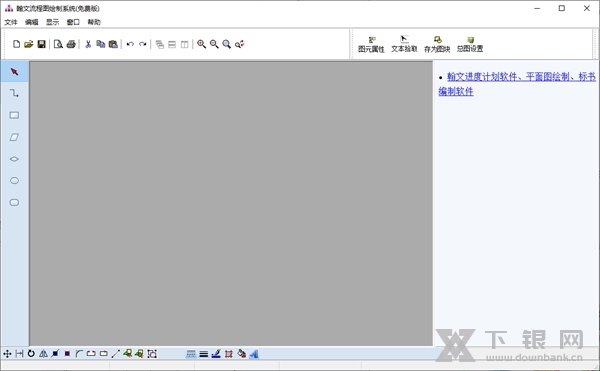
Task: Save the file with the floppy disk icon
Action: pos(41,44)
